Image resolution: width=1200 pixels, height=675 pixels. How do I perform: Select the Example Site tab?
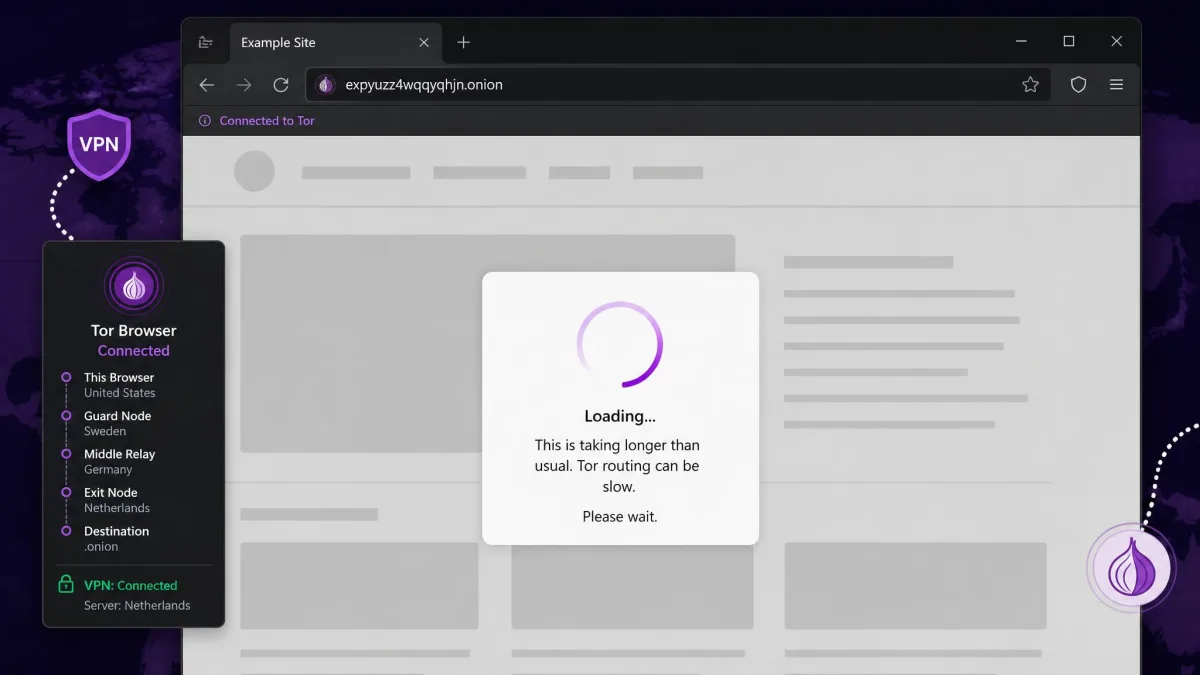pyautogui.click(x=334, y=43)
